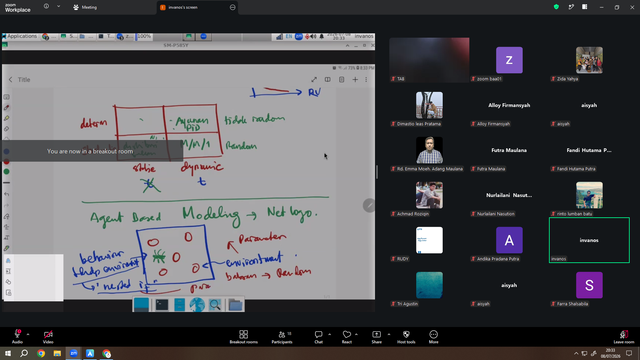
Task: Open the React emoji menu
Action: click(x=347, y=337)
